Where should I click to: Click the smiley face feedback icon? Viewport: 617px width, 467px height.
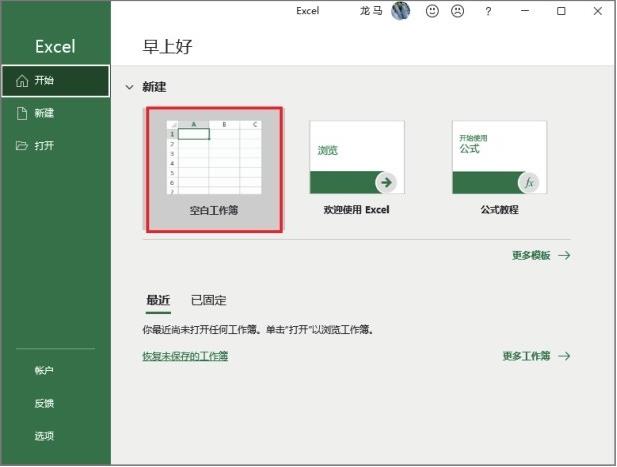click(x=432, y=11)
